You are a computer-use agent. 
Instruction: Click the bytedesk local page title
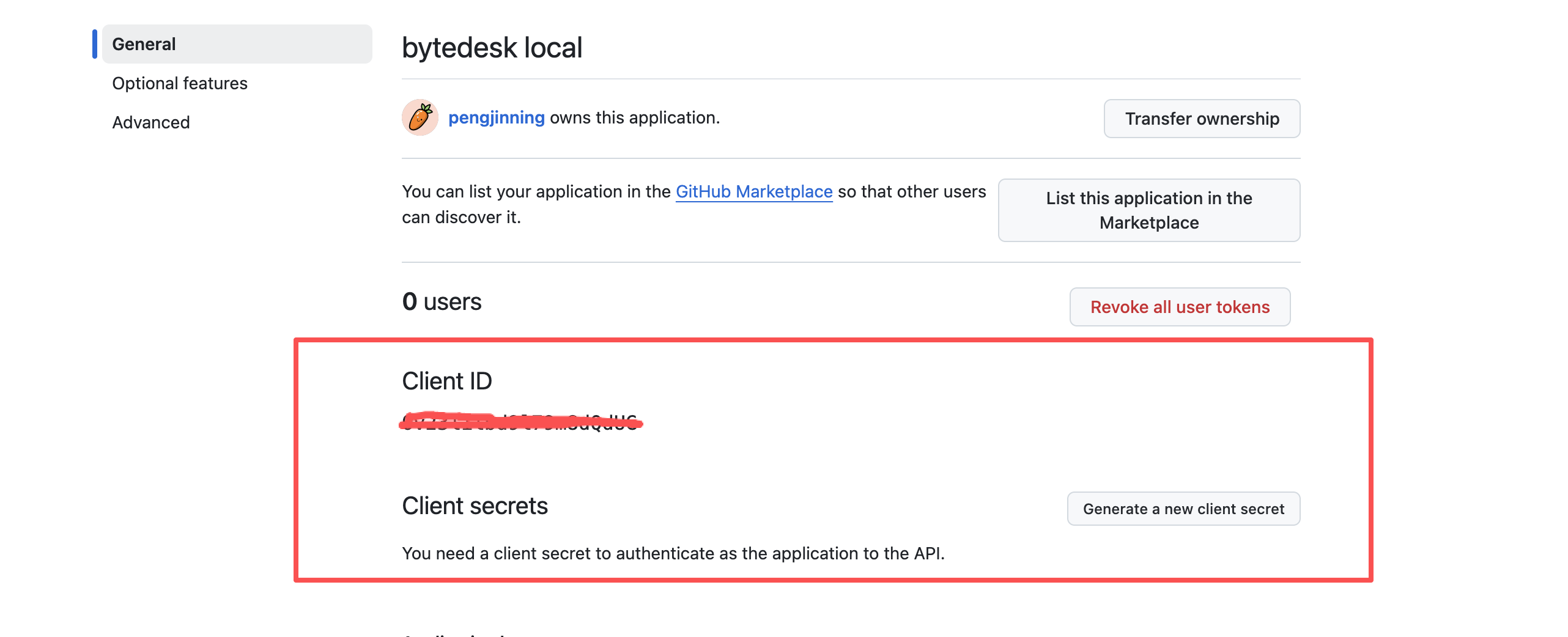click(x=492, y=48)
